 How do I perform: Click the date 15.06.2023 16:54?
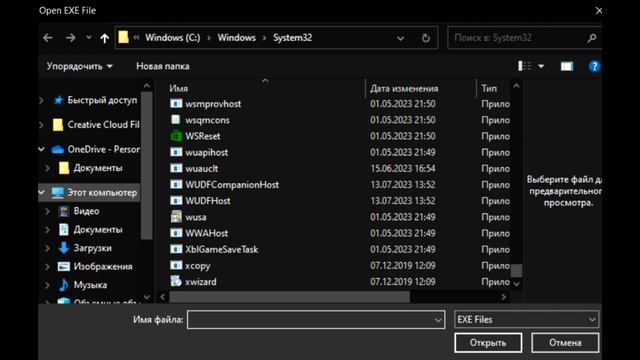[402, 169]
